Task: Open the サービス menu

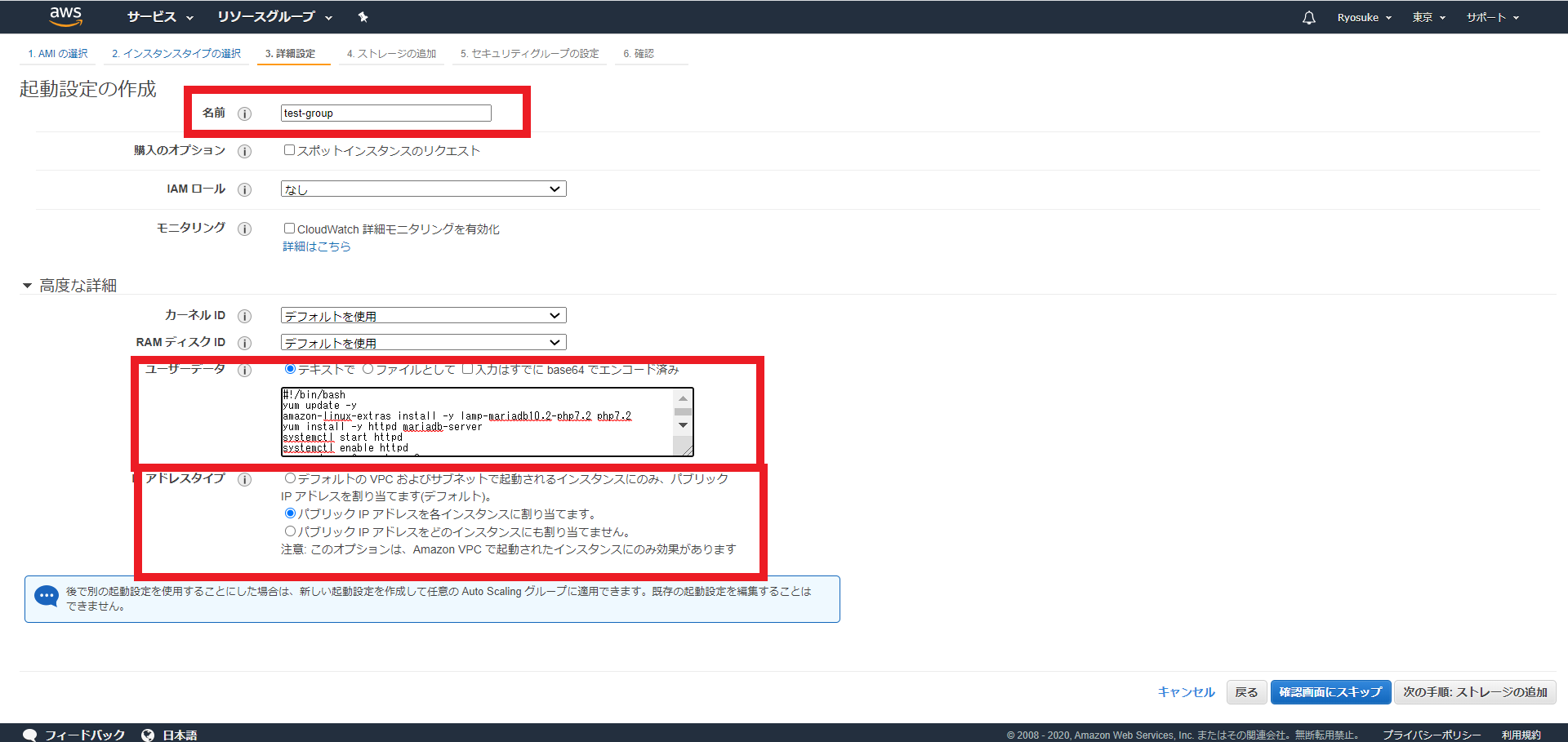Action: coord(160,17)
